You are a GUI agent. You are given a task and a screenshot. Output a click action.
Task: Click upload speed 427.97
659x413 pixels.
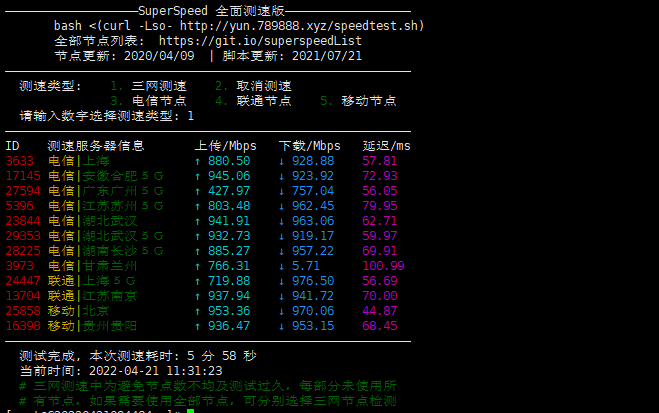229,191
